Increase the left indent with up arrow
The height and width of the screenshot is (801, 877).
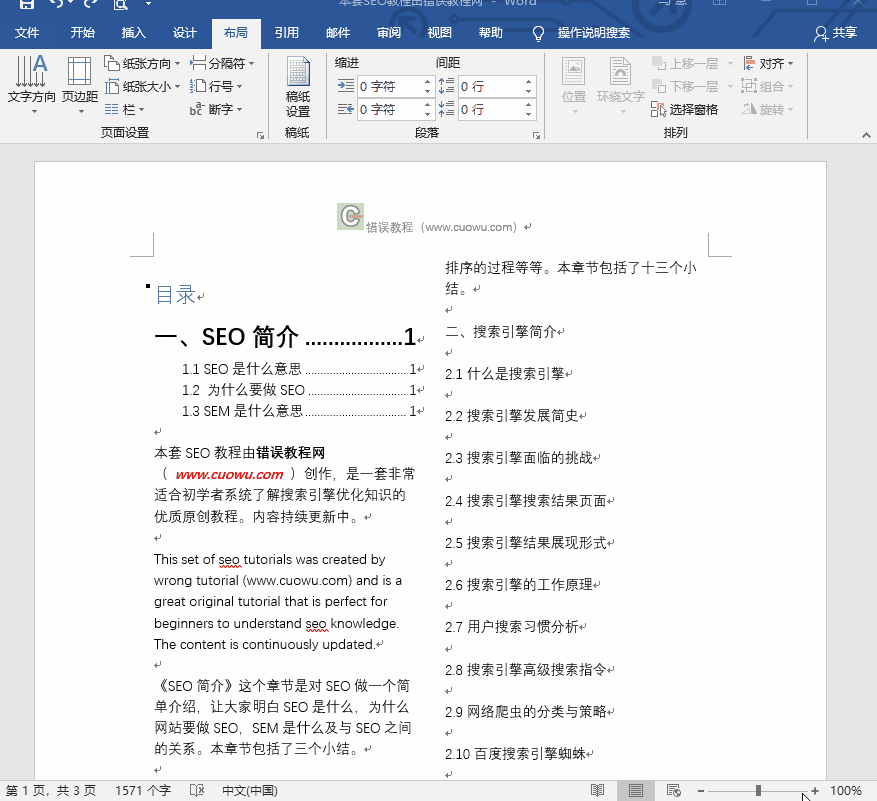428,82
